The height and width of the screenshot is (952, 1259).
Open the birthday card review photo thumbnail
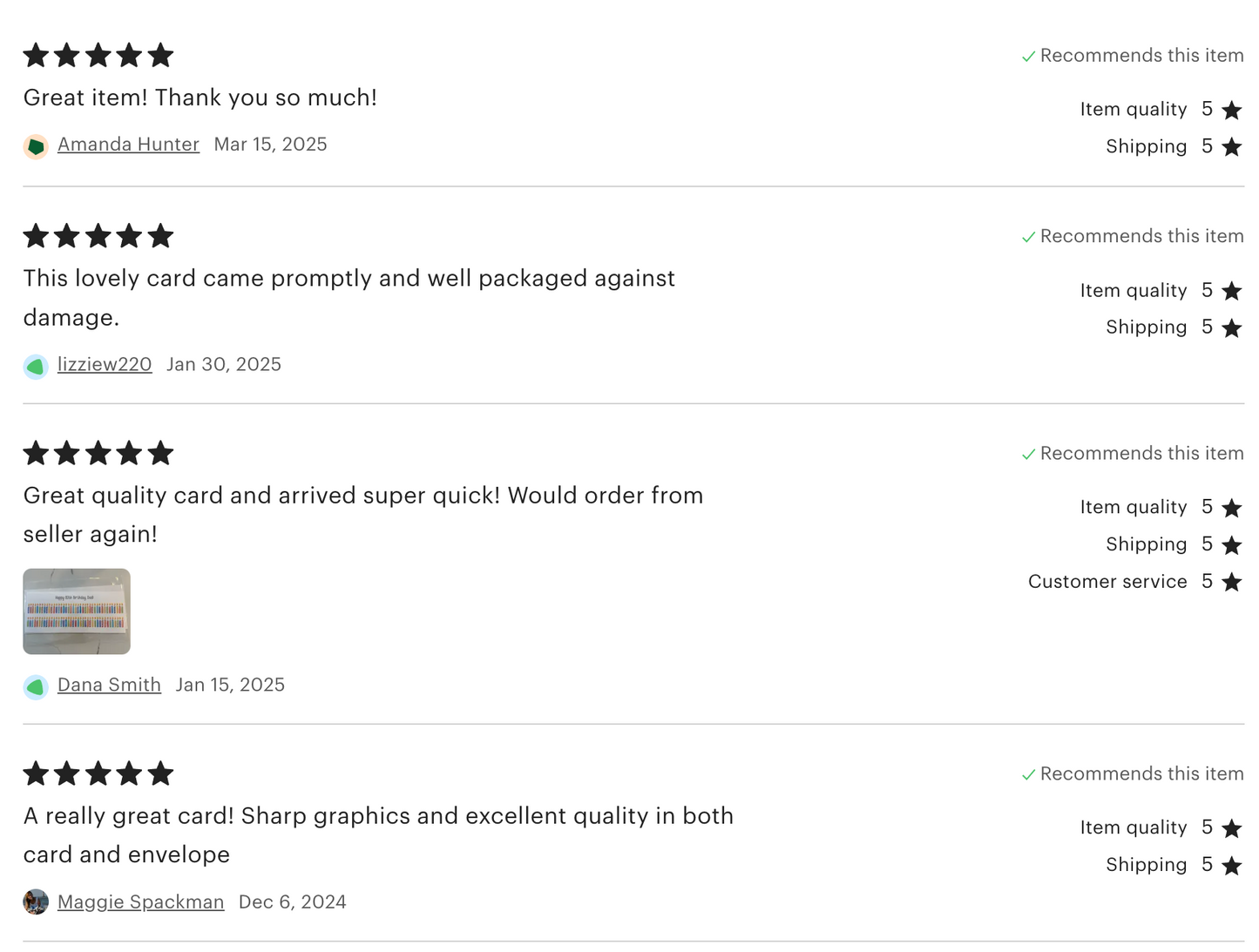pyautogui.click(x=77, y=611)
